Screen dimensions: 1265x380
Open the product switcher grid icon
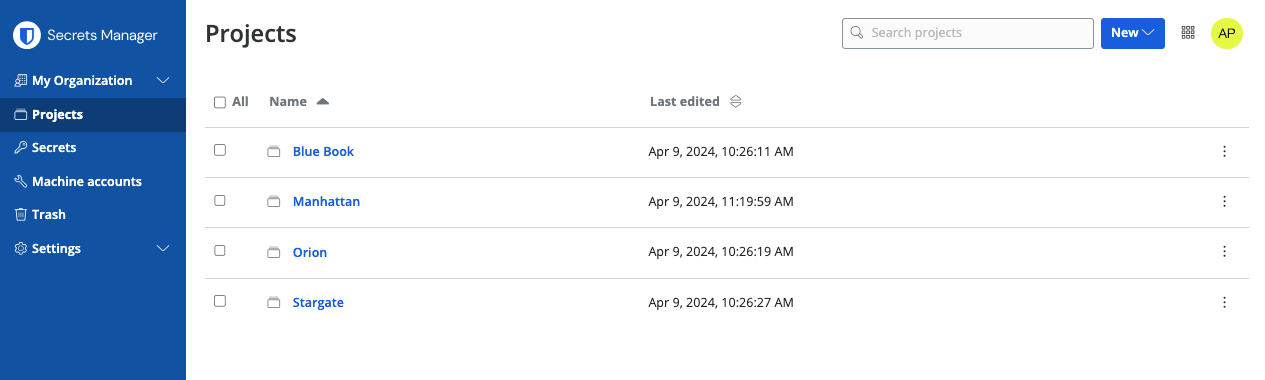tap(1188, 32)
